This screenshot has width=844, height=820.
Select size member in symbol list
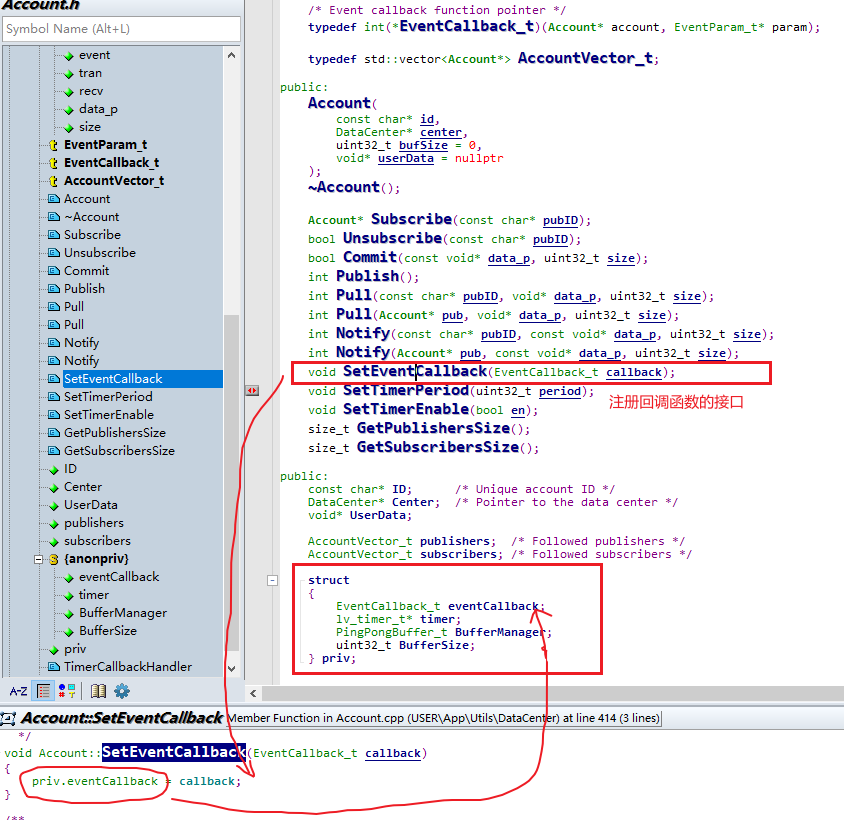pyautogui.click(x=89, y=127)
